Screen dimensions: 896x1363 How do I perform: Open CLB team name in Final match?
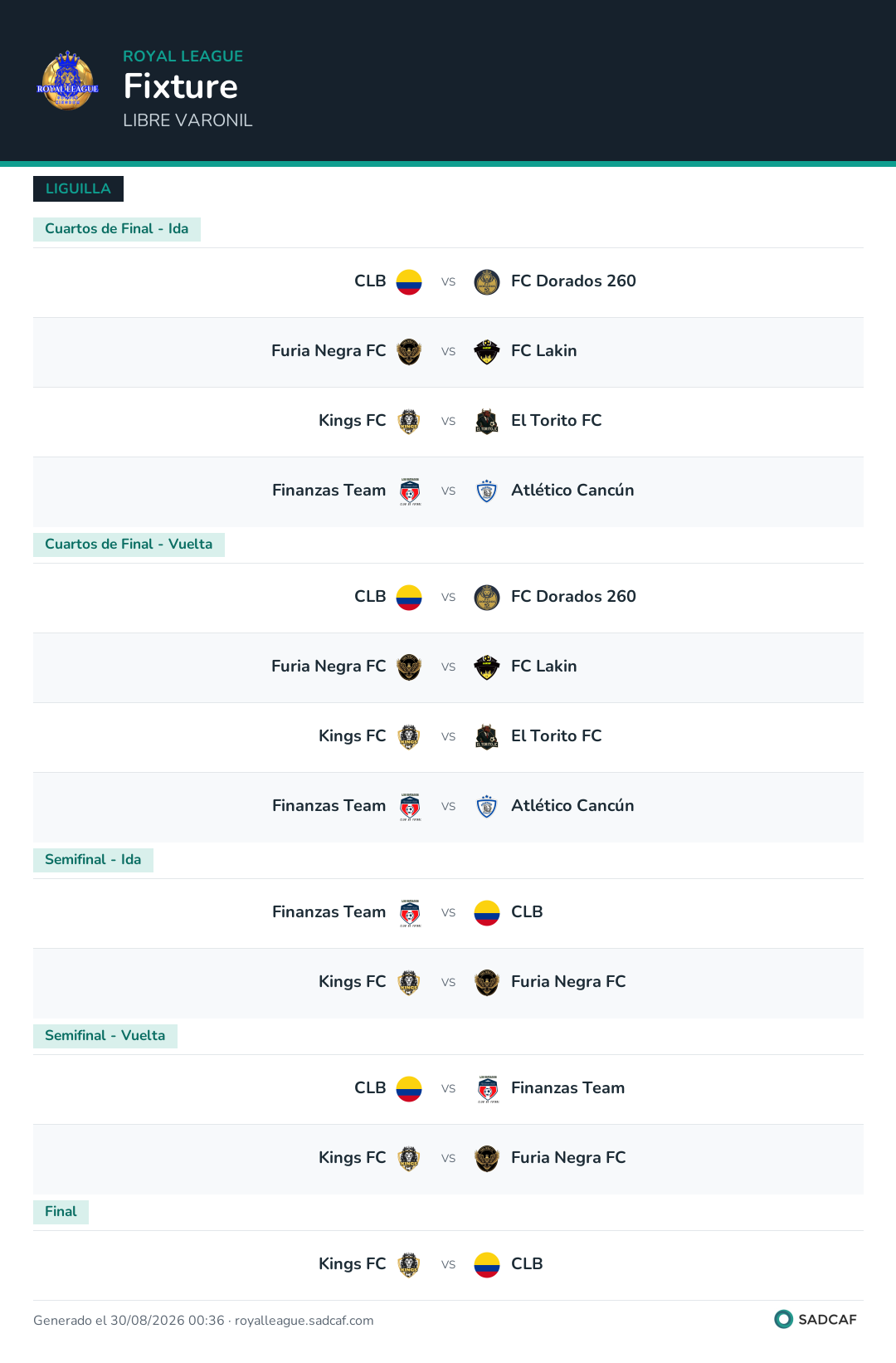tap(527, 1264)
